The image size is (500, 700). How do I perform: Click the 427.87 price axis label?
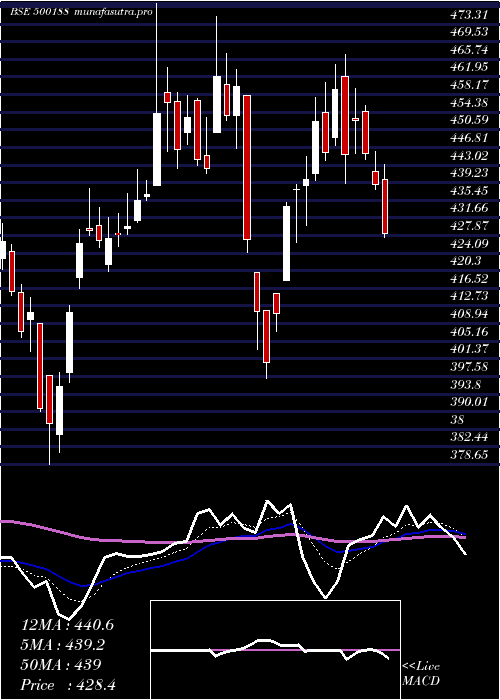(467, 226)
